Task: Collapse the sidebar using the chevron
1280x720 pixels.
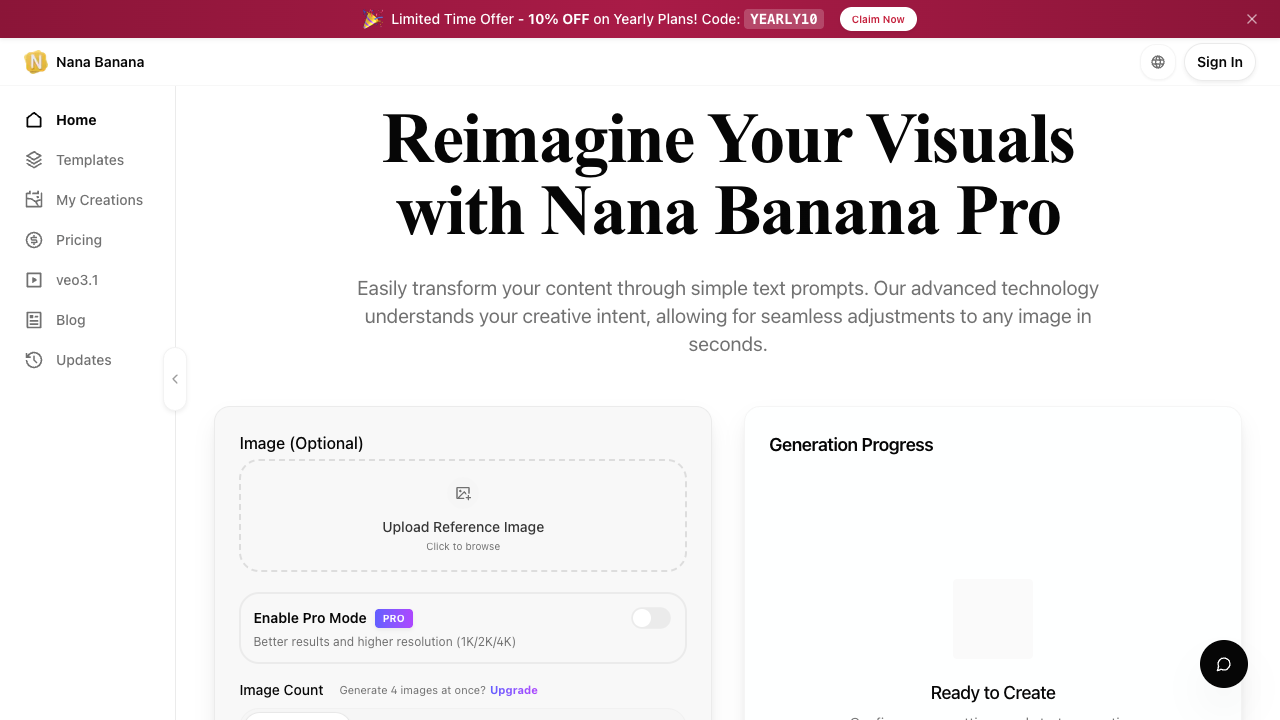Action: tap(175, 379)
